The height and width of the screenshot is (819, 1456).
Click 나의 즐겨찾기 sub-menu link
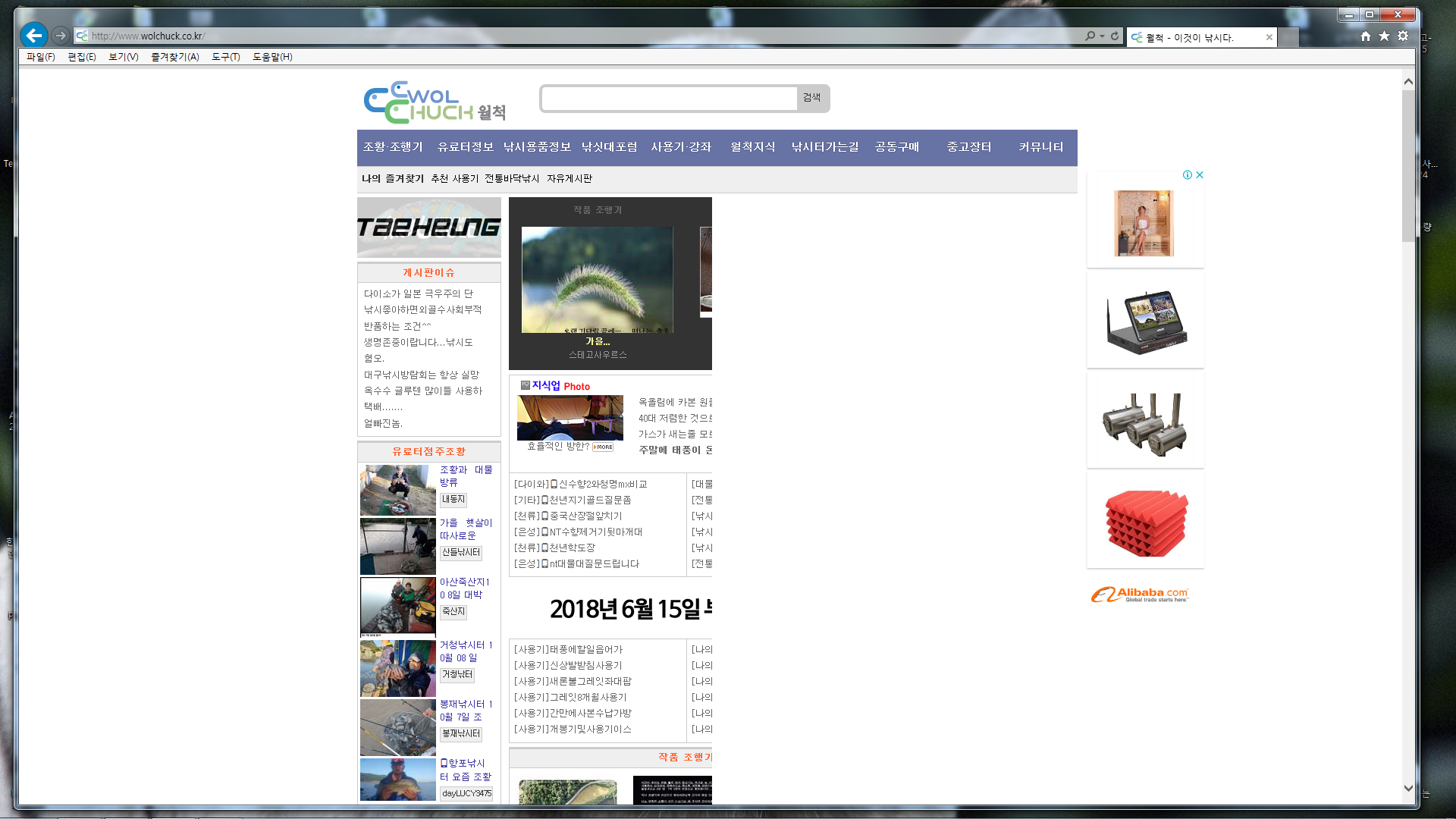393,179
